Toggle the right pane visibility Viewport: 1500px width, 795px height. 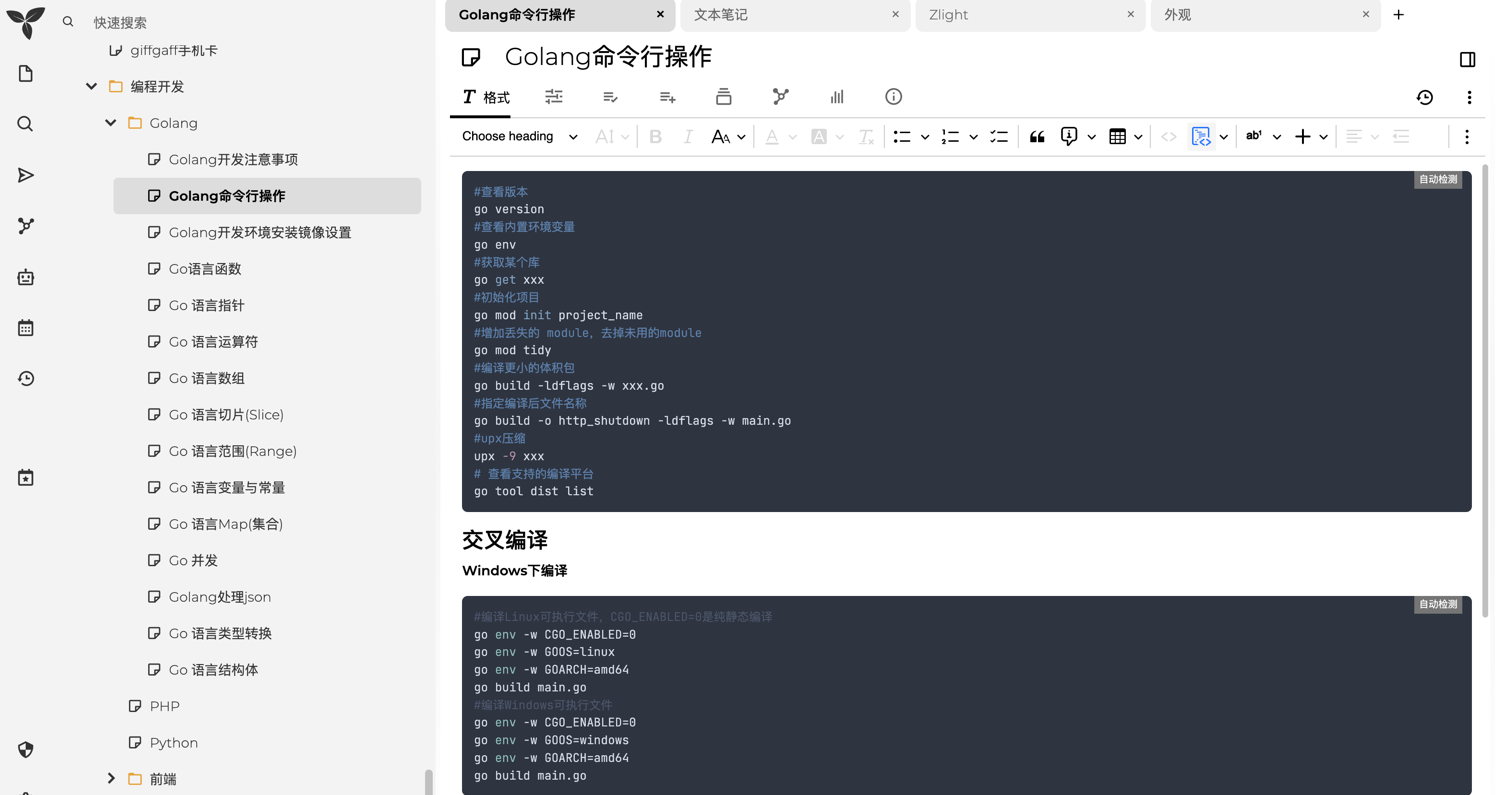pyautogui.click(x=1467, y=60)
